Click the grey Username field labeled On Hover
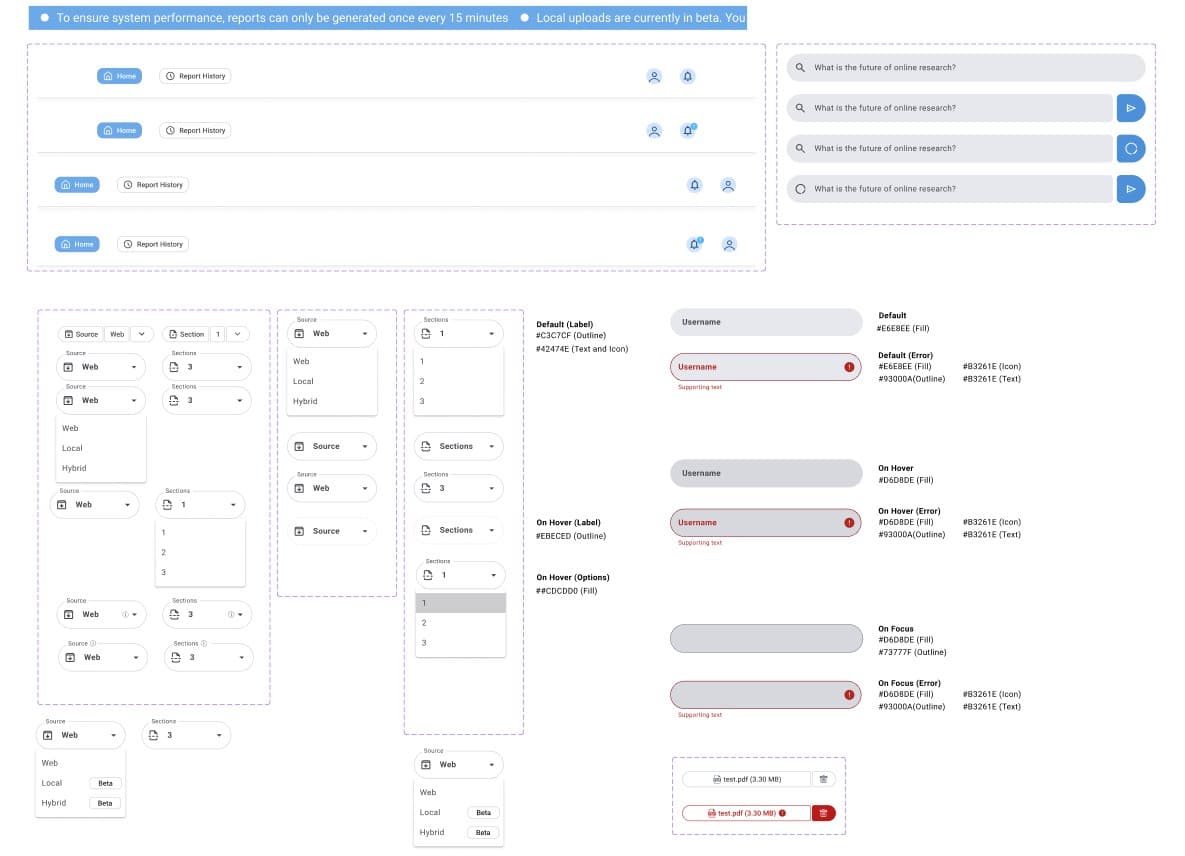1185x856 pixels. coord(766,474)
